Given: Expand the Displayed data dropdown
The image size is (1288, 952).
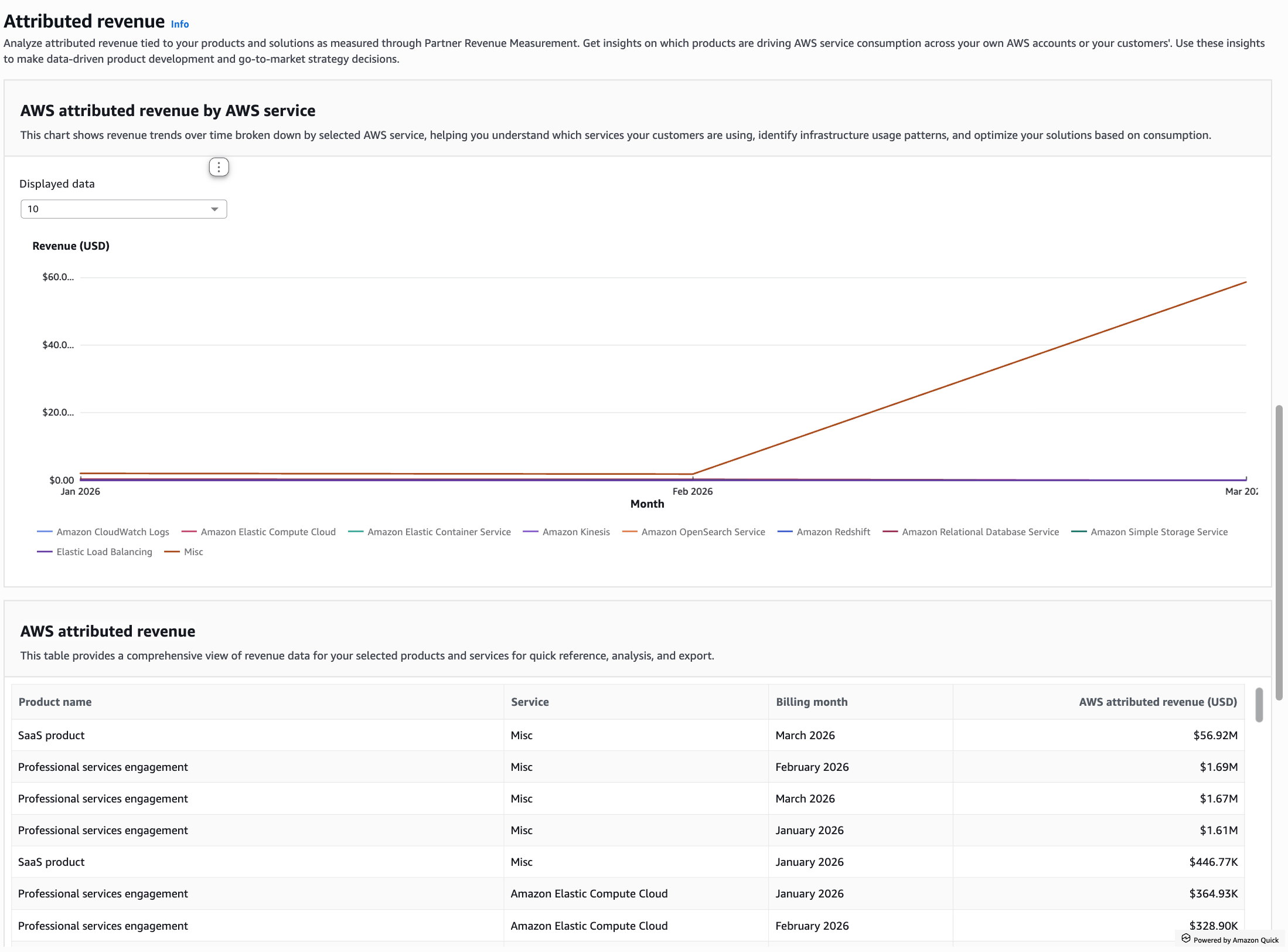Looking at the screenshot, I should [x=123, y=209].
